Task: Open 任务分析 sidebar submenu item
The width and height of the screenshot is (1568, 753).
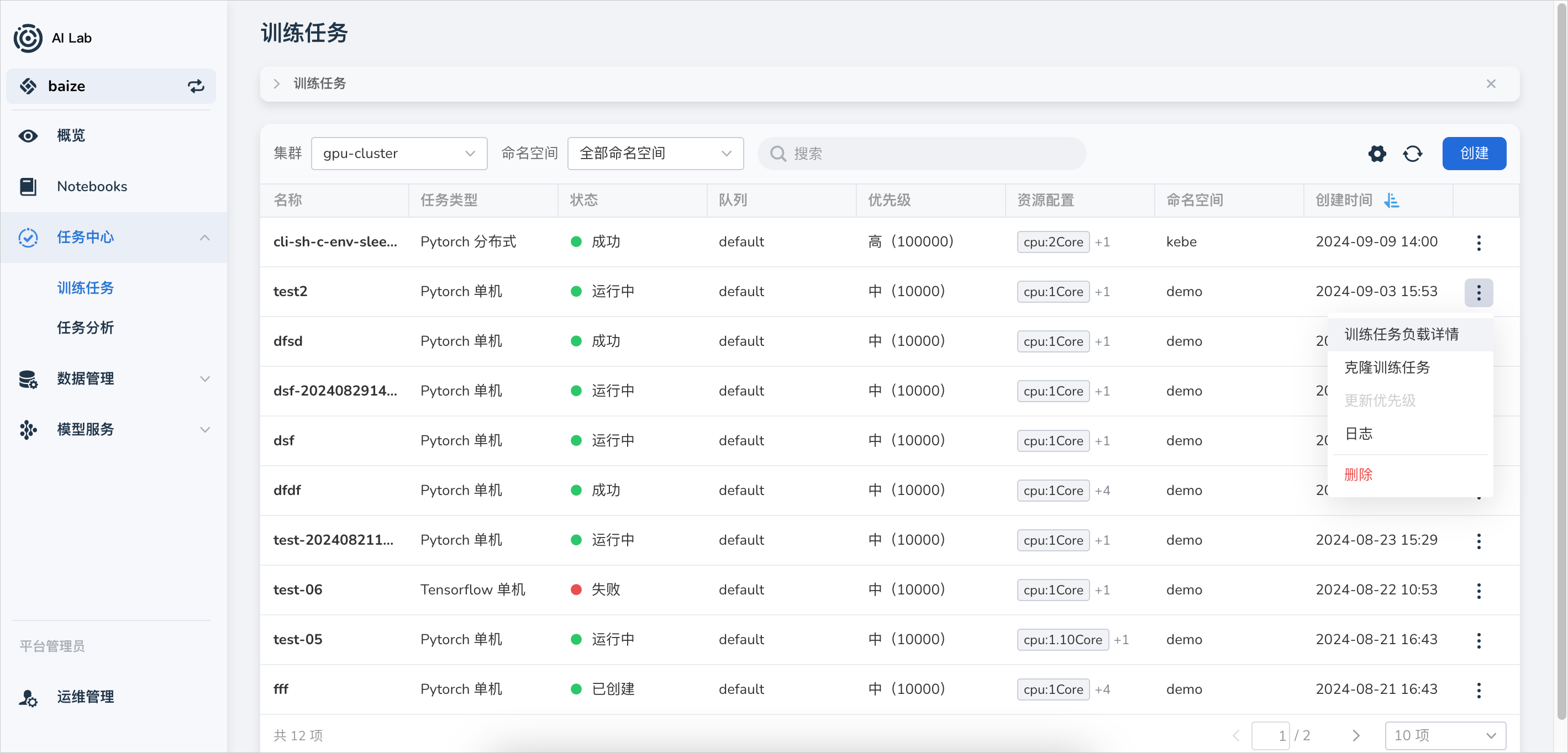Action: point(85,328)
